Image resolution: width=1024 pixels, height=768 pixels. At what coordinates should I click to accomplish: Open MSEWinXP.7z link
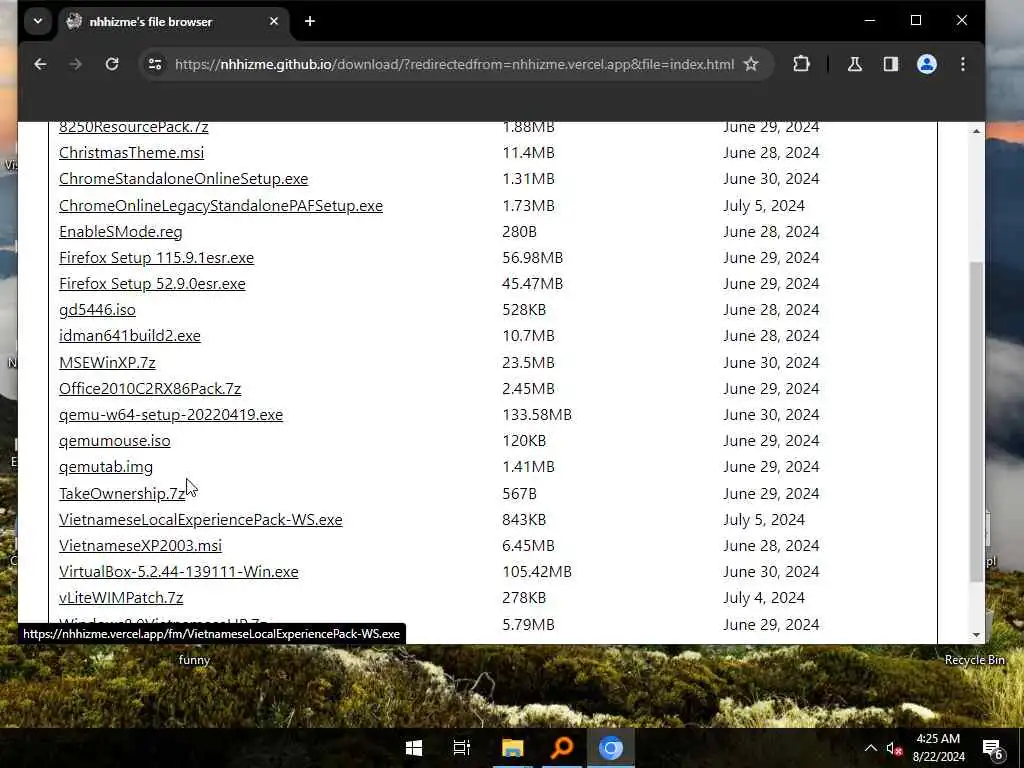pyautogui.click(x=107, y=362)
